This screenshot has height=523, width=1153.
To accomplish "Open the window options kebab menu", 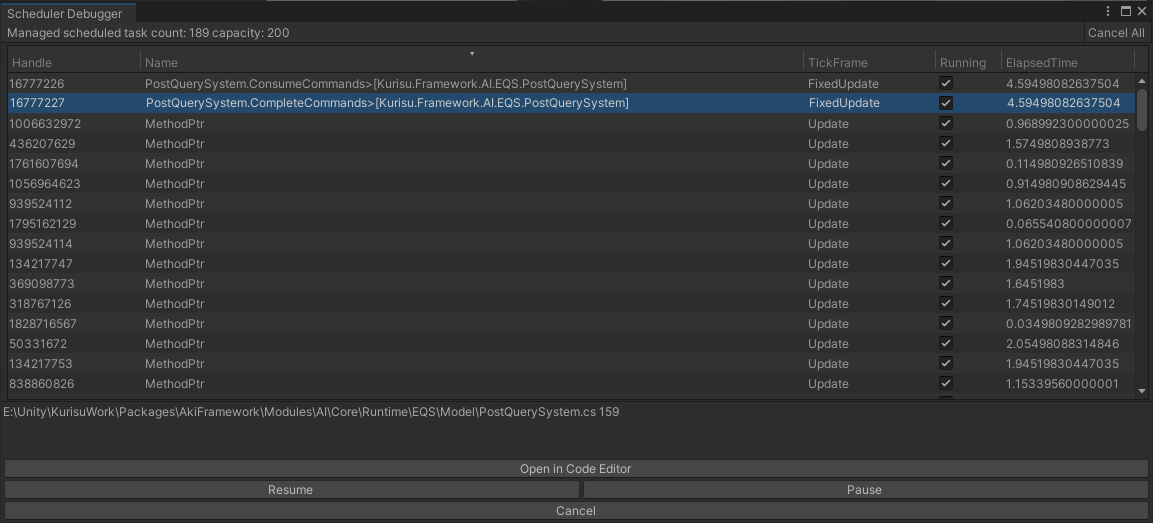I will coord(1108,11).
